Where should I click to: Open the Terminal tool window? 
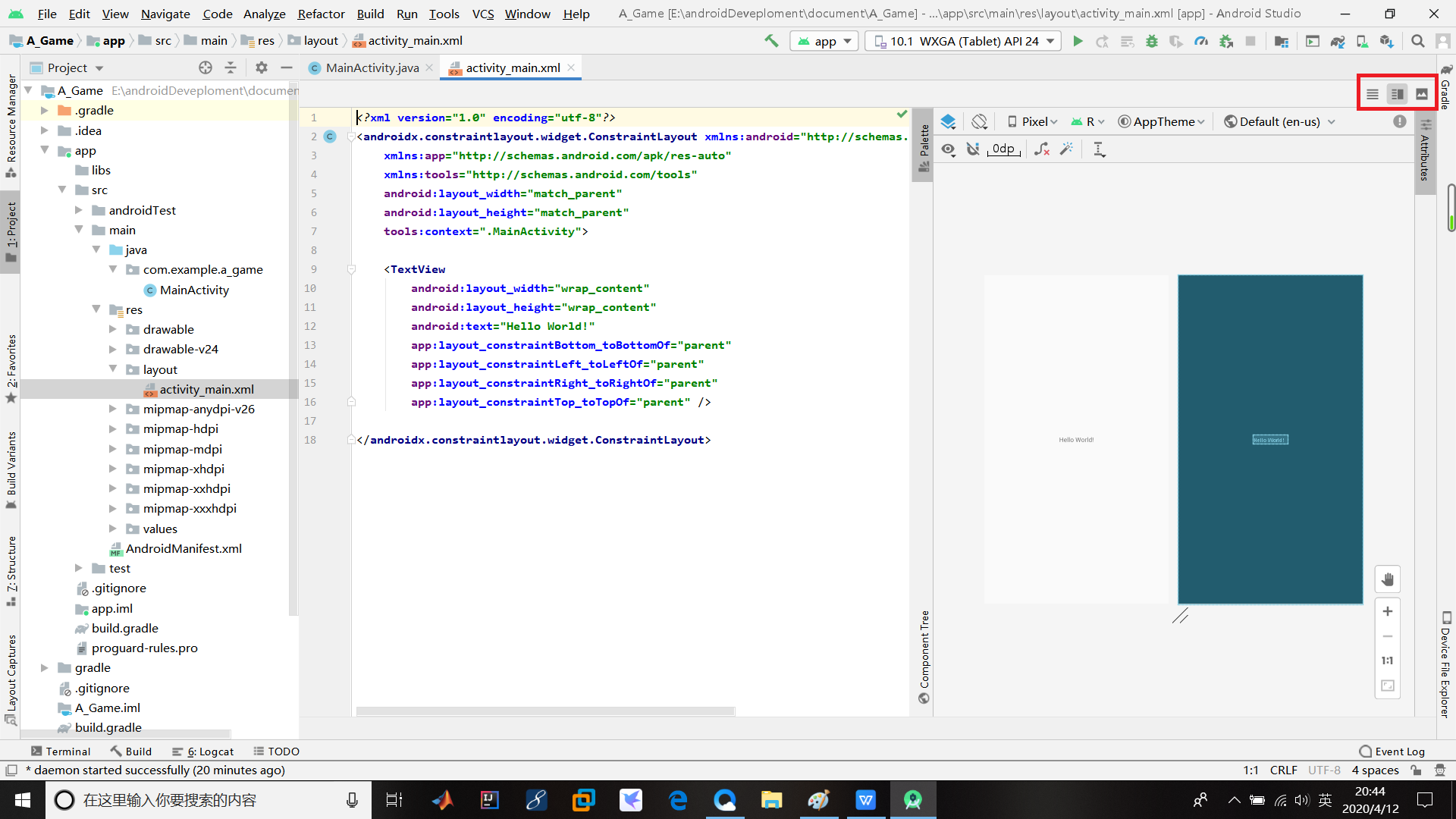(x=61, y=751)
